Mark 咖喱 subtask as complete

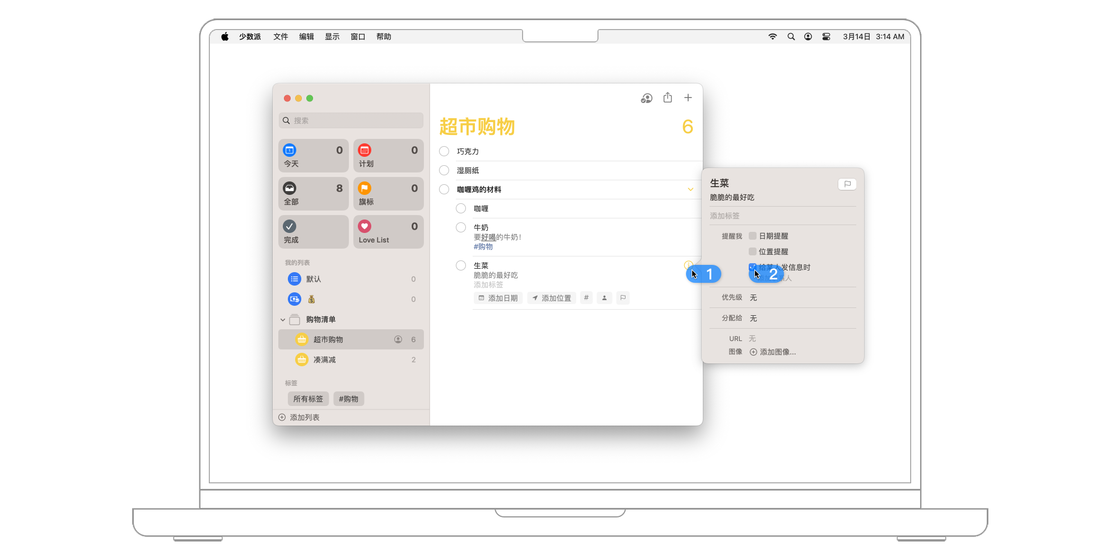tap(461, 208)
